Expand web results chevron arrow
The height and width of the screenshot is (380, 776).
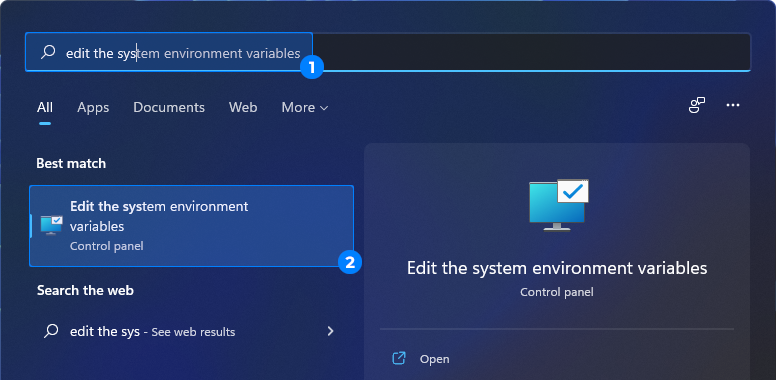click(331, 331)
